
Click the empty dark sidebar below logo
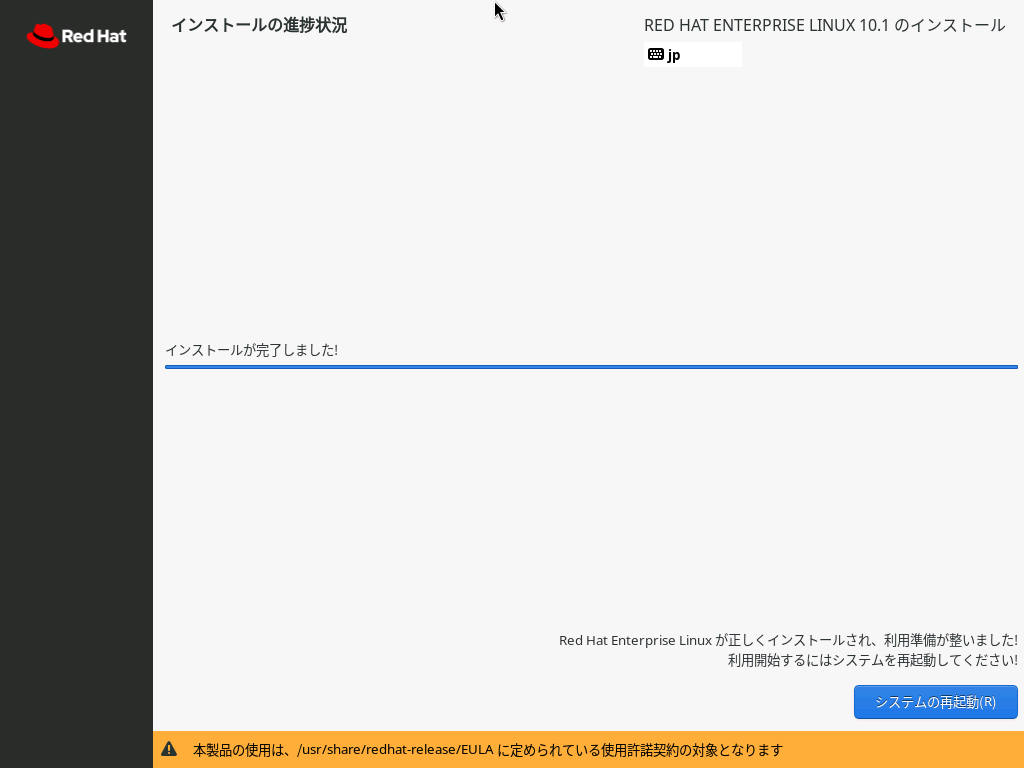[76, 400]
